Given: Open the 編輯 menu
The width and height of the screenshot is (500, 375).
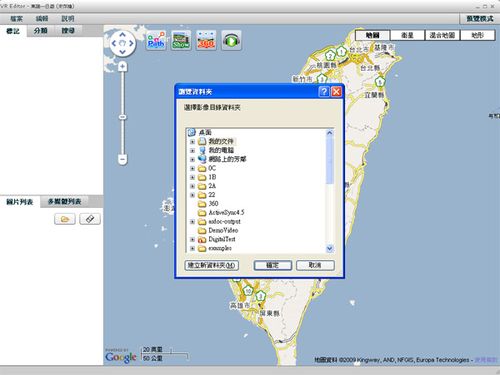Looking at the screenshot, I should pyautogui.click(x=42, y=19).
